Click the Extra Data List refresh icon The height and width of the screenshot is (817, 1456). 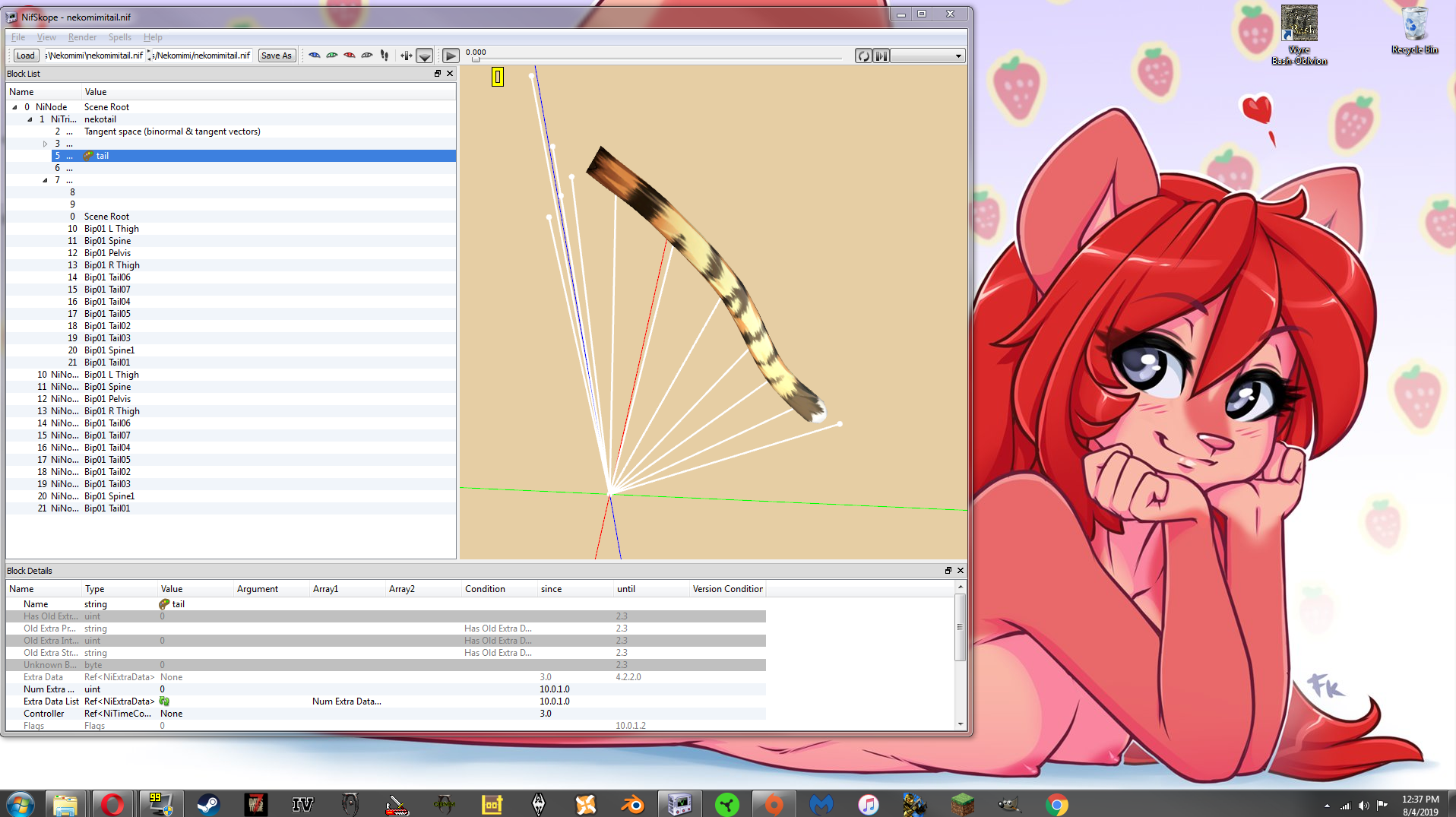click(164, 701)
